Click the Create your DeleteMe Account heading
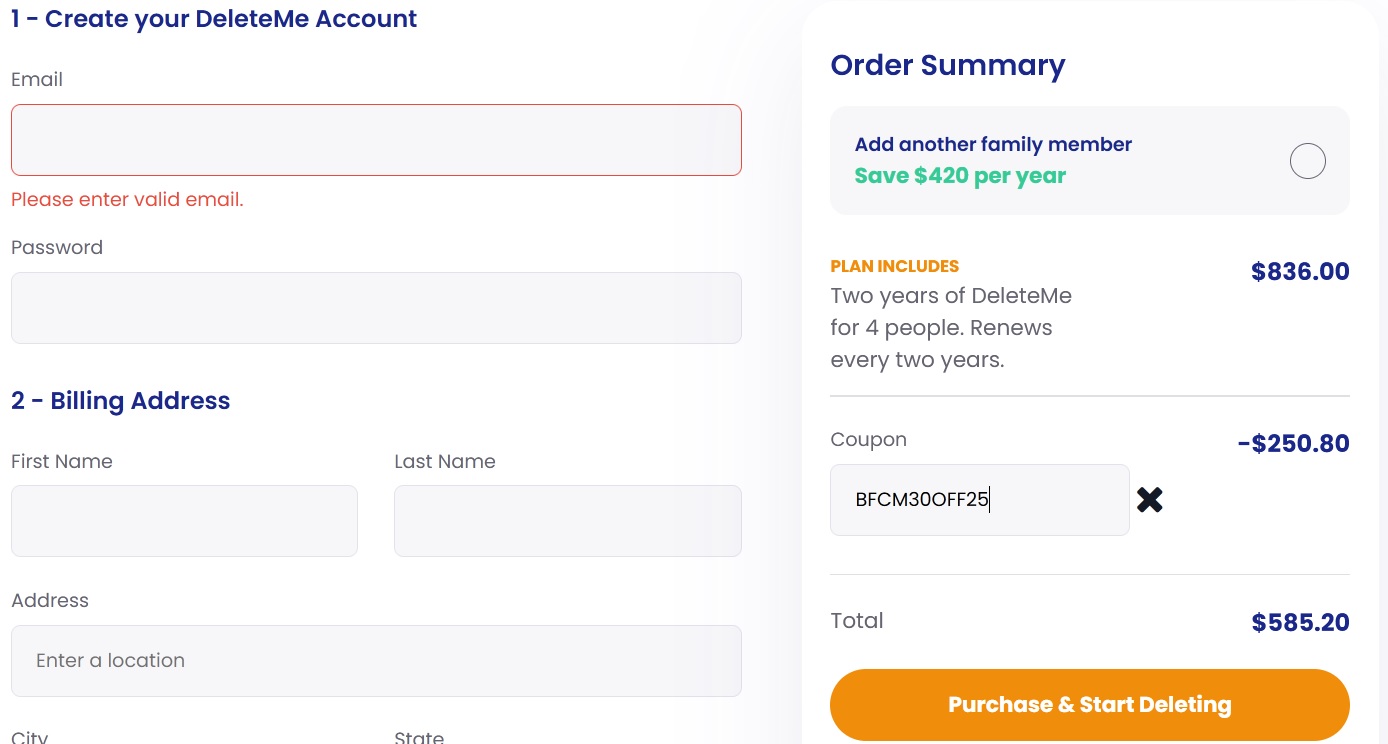The width and height of the screenshot is (1388, 744). [x=213, y=18]
